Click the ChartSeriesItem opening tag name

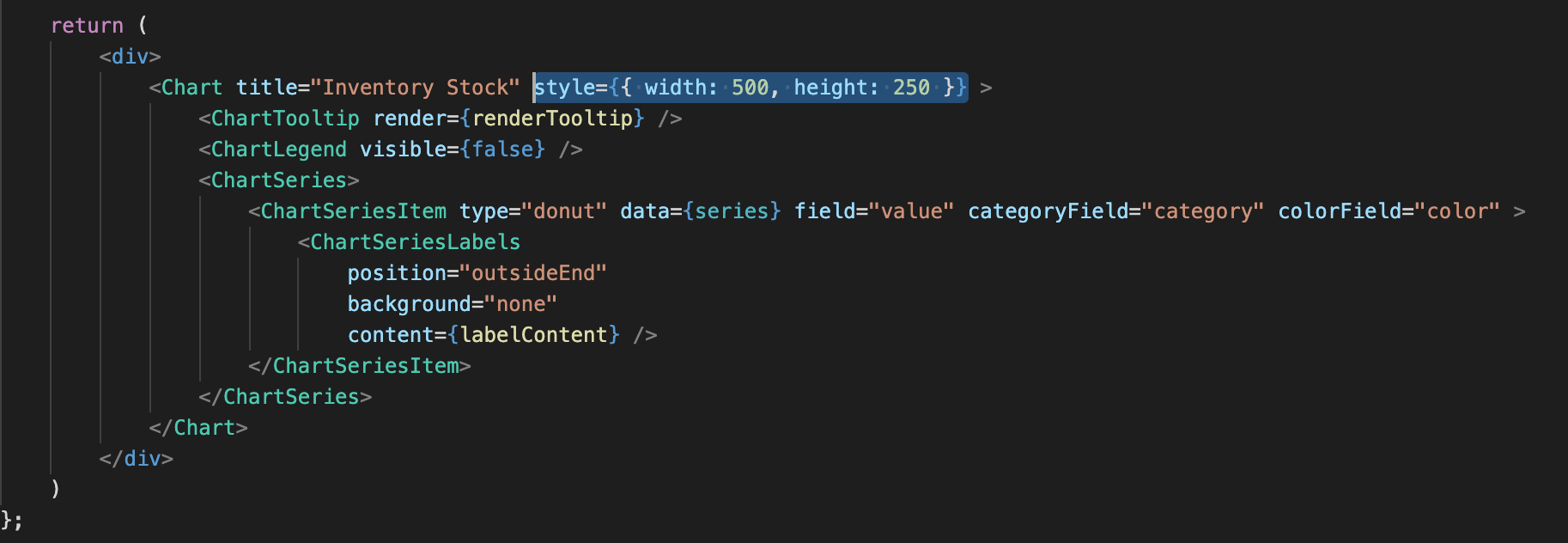tap(354, 211)
